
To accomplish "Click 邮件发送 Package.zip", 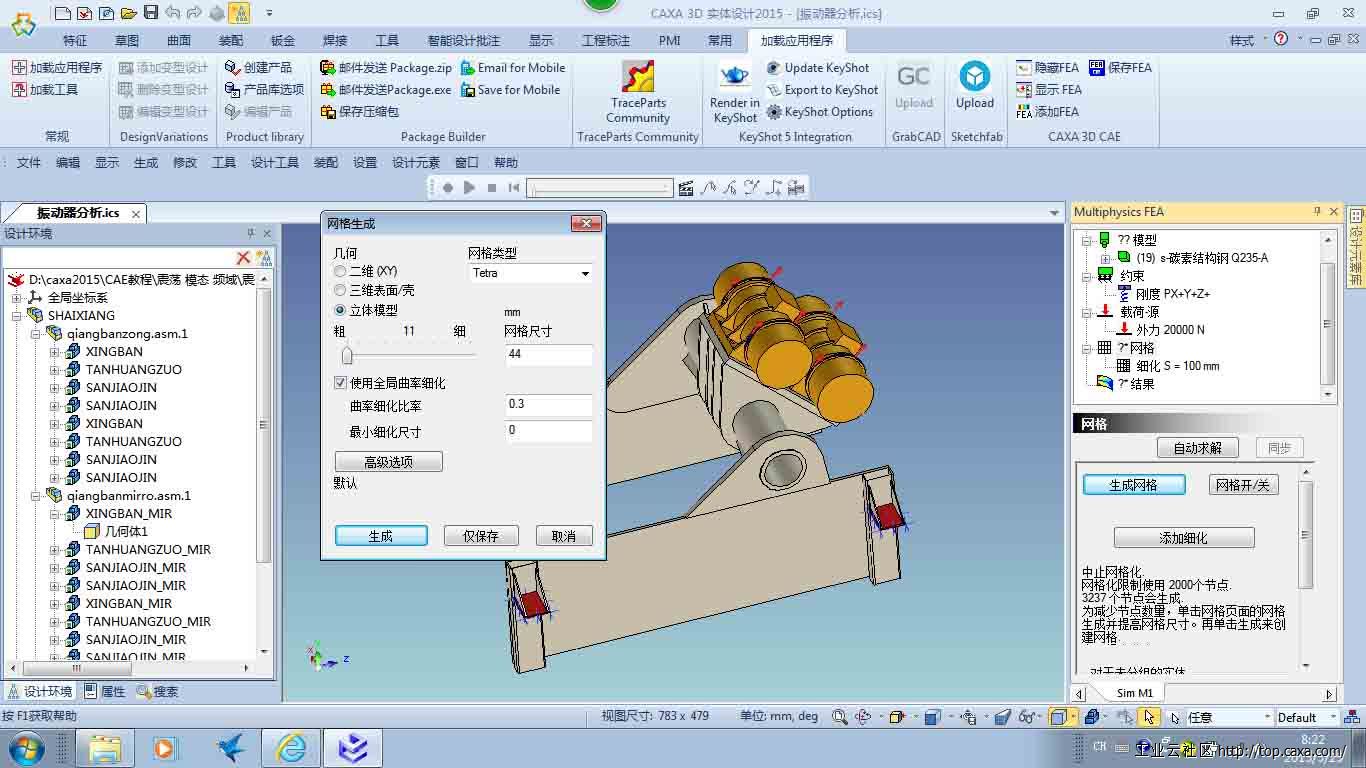I will tap(385, 68).
